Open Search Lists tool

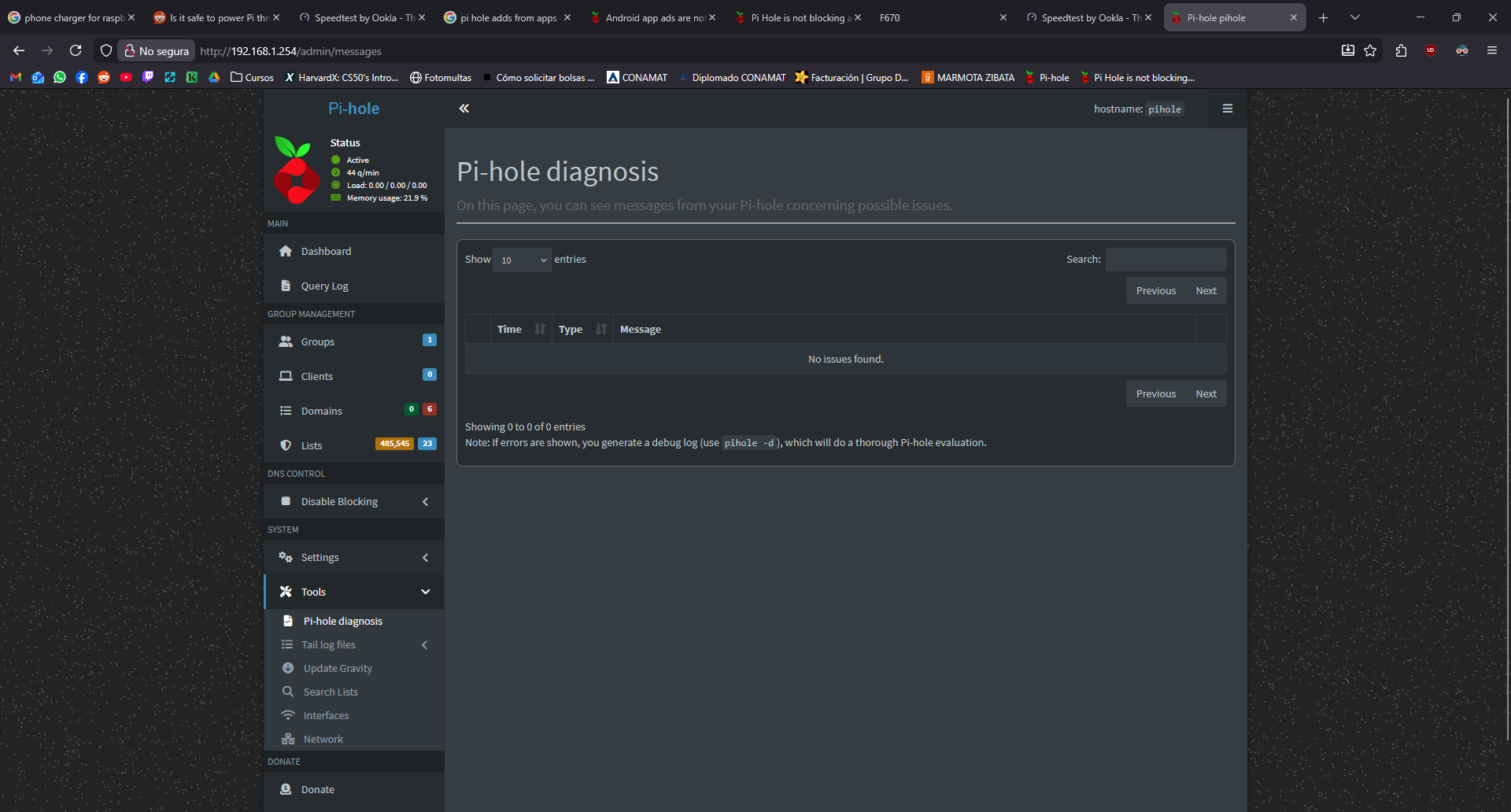click(331, 692)
